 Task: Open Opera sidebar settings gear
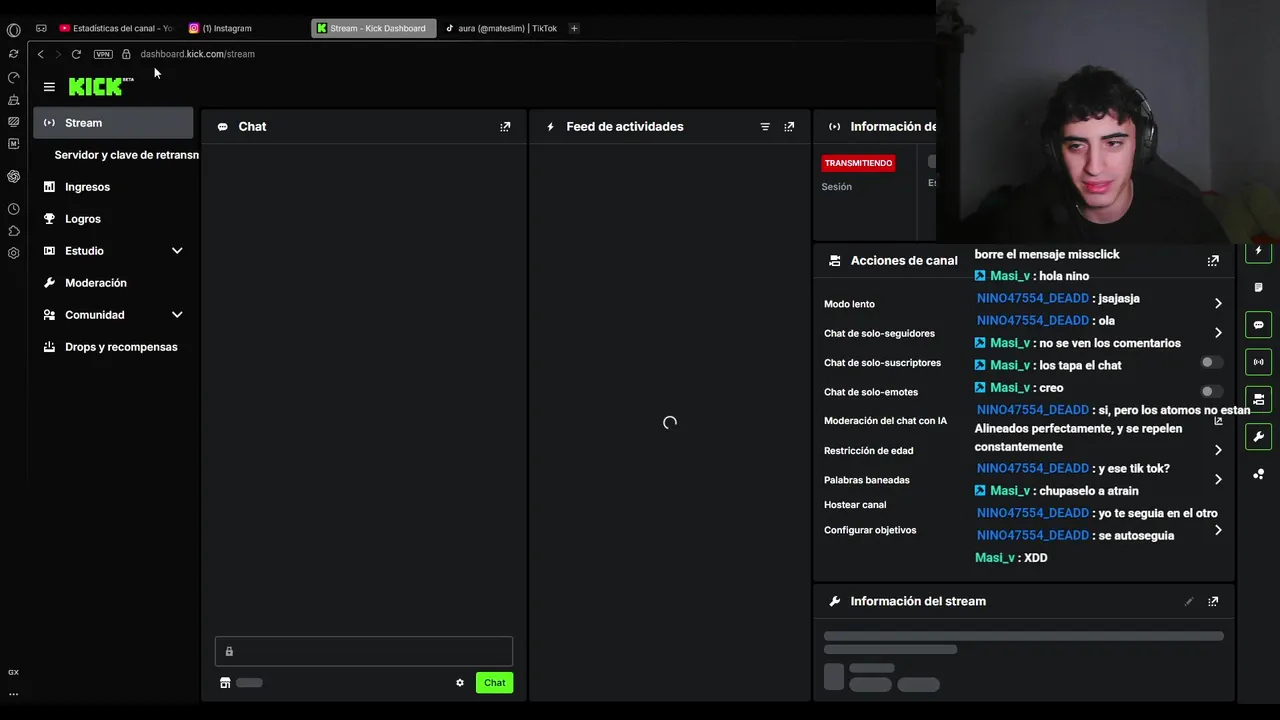click(13, 253)
